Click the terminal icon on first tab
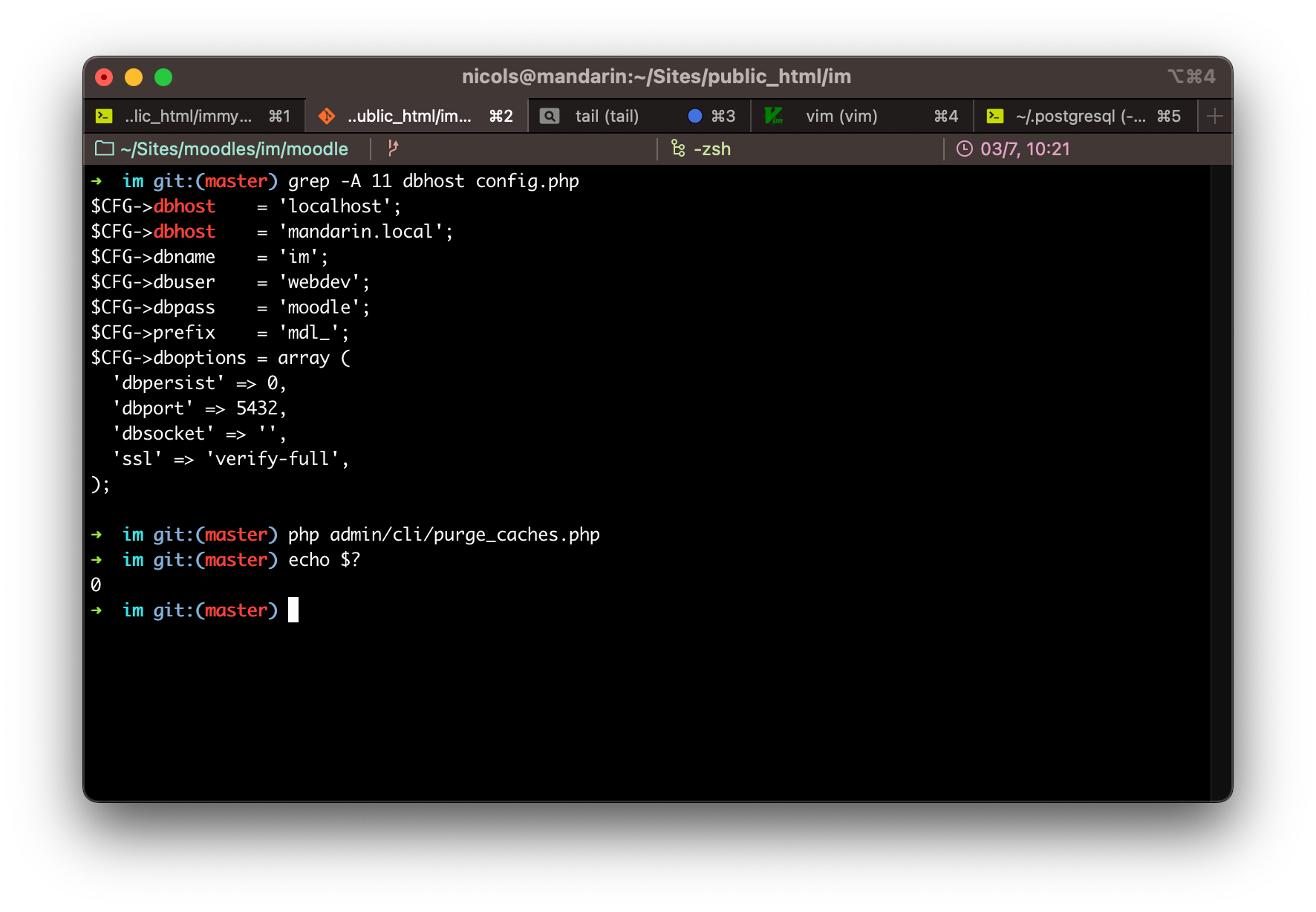 (x=105, y=116)
